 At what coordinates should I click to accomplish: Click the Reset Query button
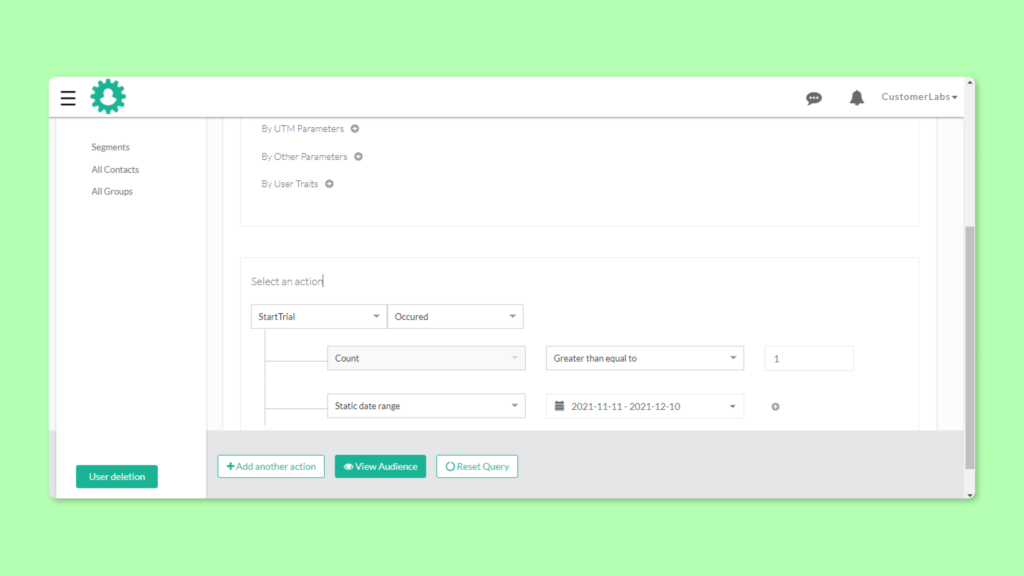[477, 466]
